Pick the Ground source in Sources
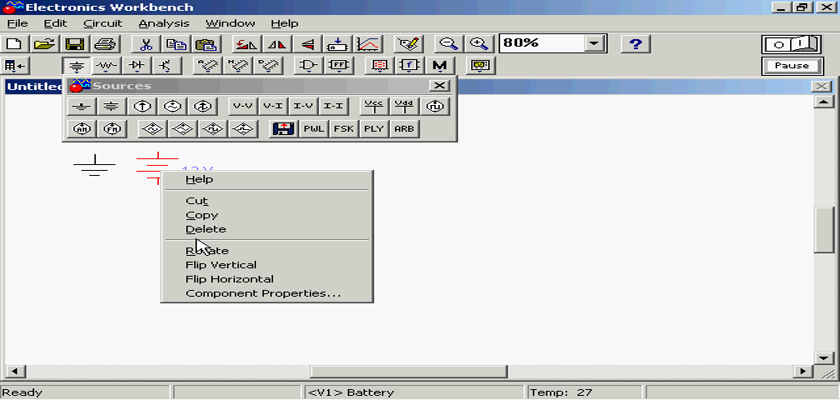840x400 pixels. coord(81,107)
